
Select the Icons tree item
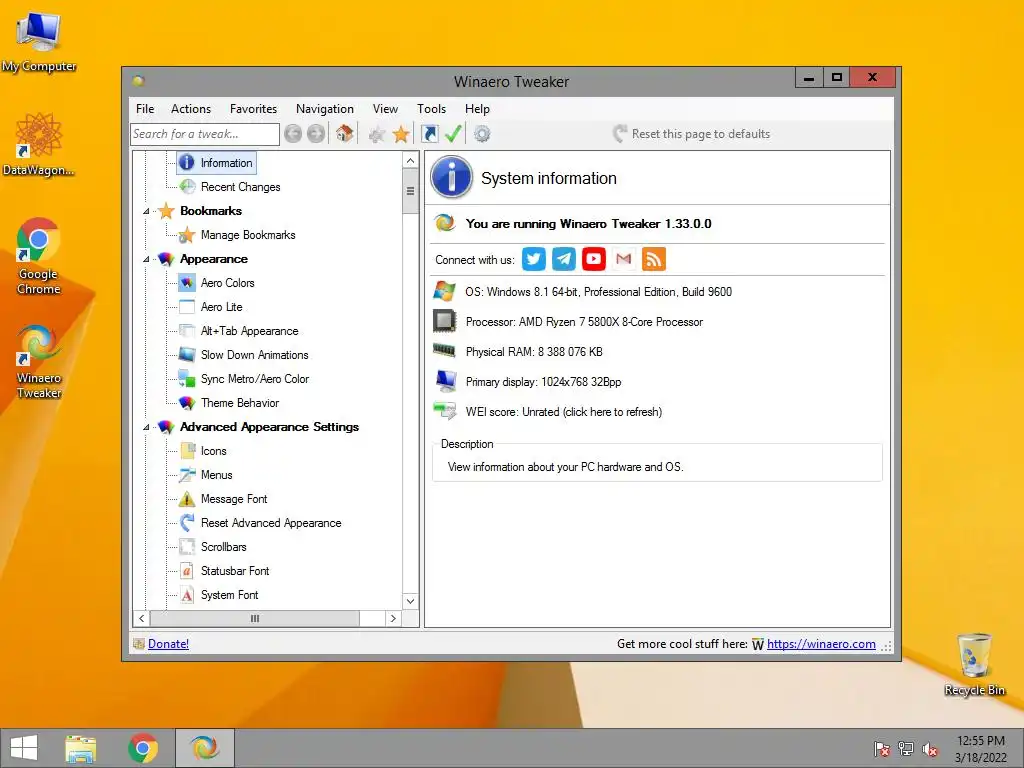214,451
